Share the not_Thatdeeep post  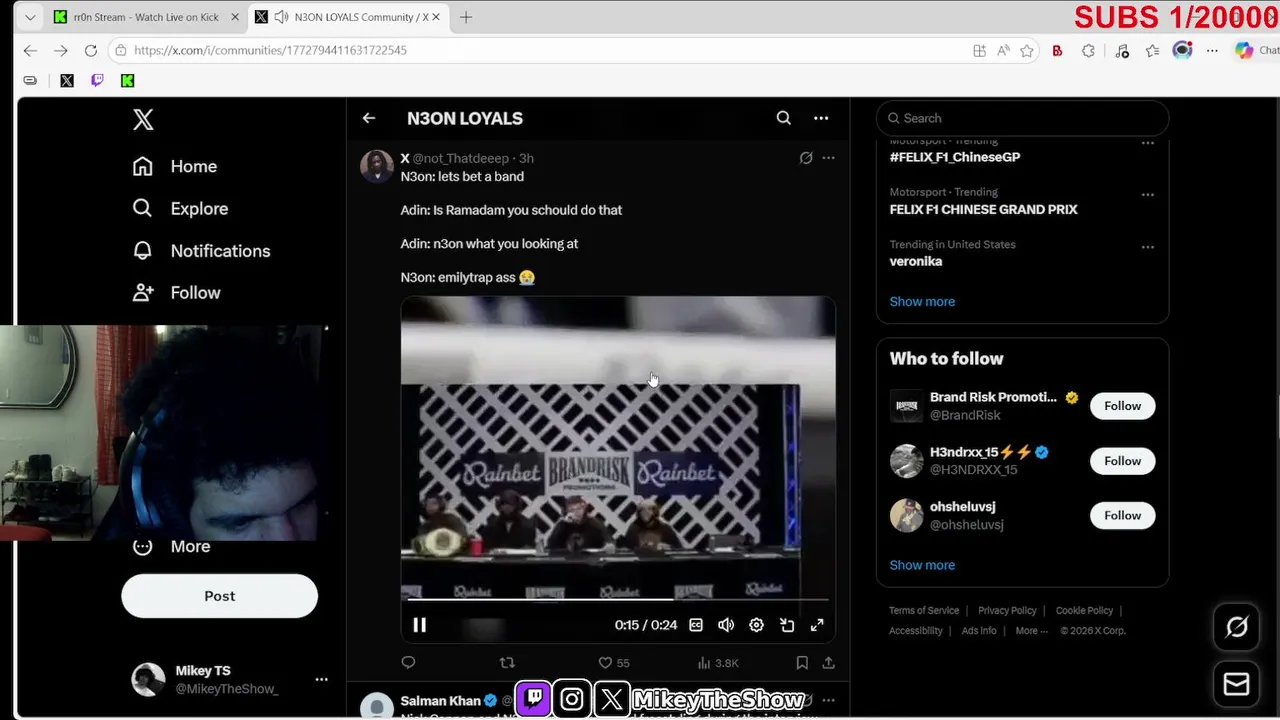pyautogui.click(x=828, y=662)
